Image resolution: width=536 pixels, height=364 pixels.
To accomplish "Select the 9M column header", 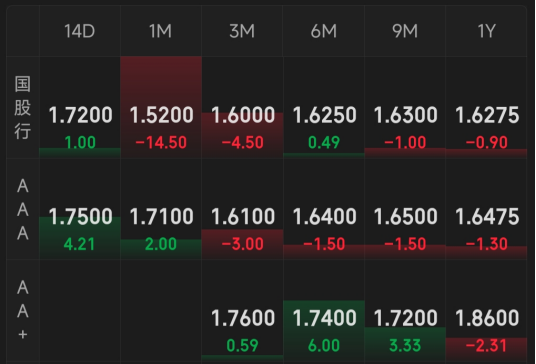I will point(405,31).
